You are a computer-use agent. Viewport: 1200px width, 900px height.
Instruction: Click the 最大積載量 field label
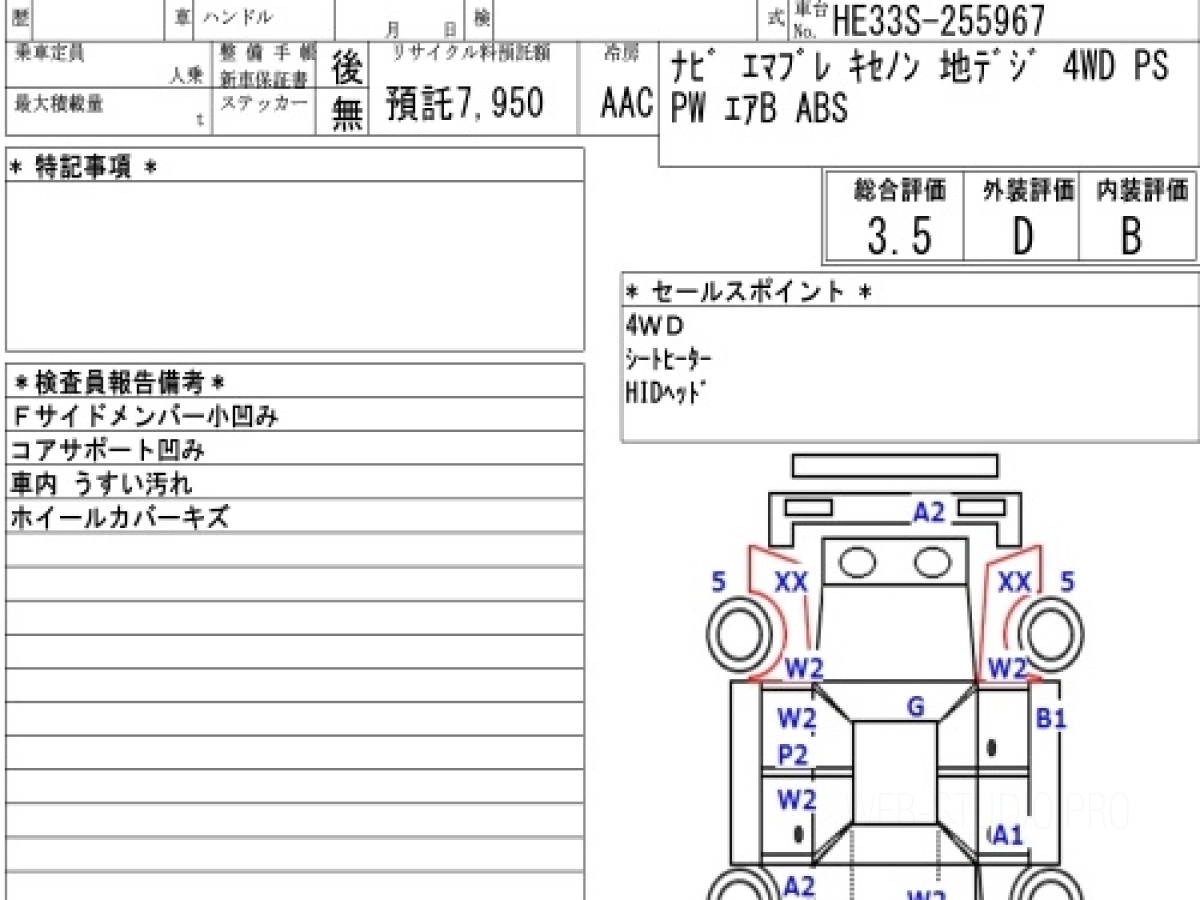pos(59,102)
